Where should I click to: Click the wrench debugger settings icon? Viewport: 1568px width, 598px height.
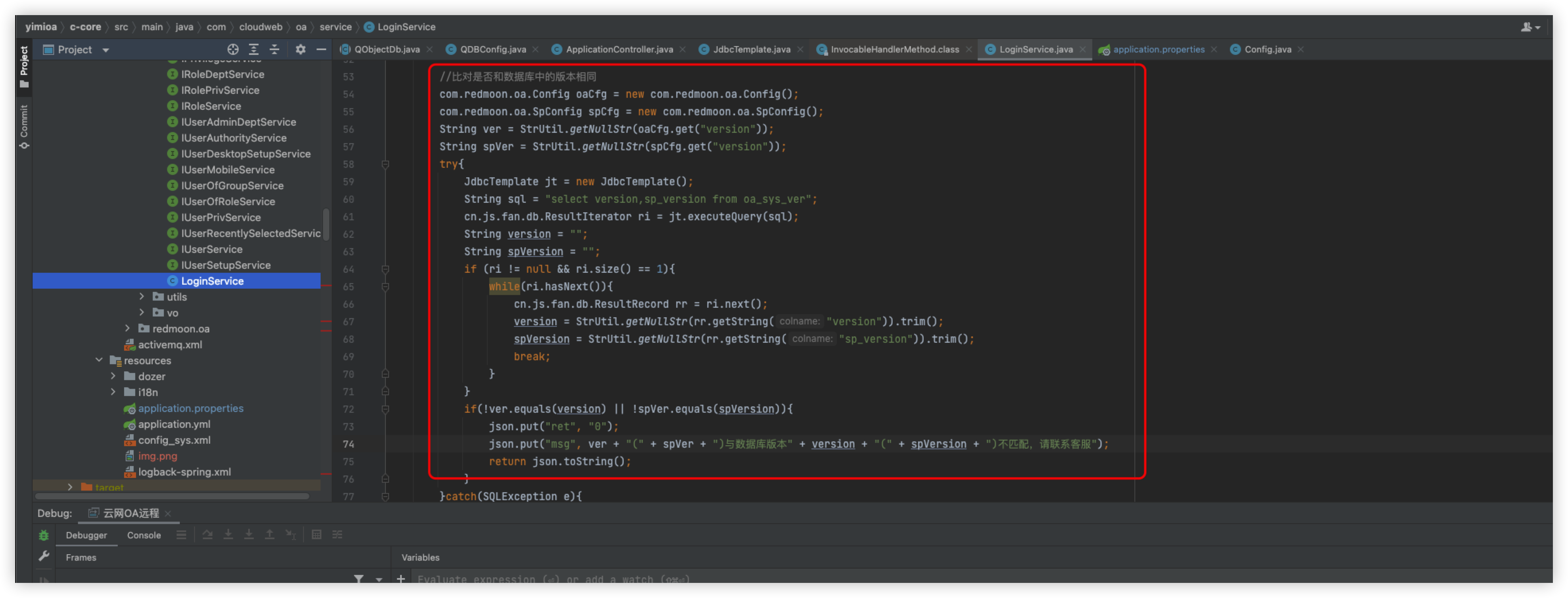click(x=44, y=556)
